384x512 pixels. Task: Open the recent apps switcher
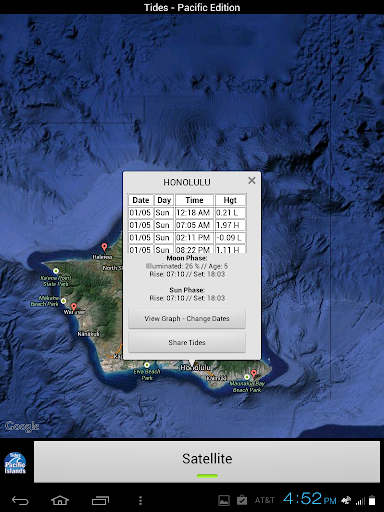[100, 500]
